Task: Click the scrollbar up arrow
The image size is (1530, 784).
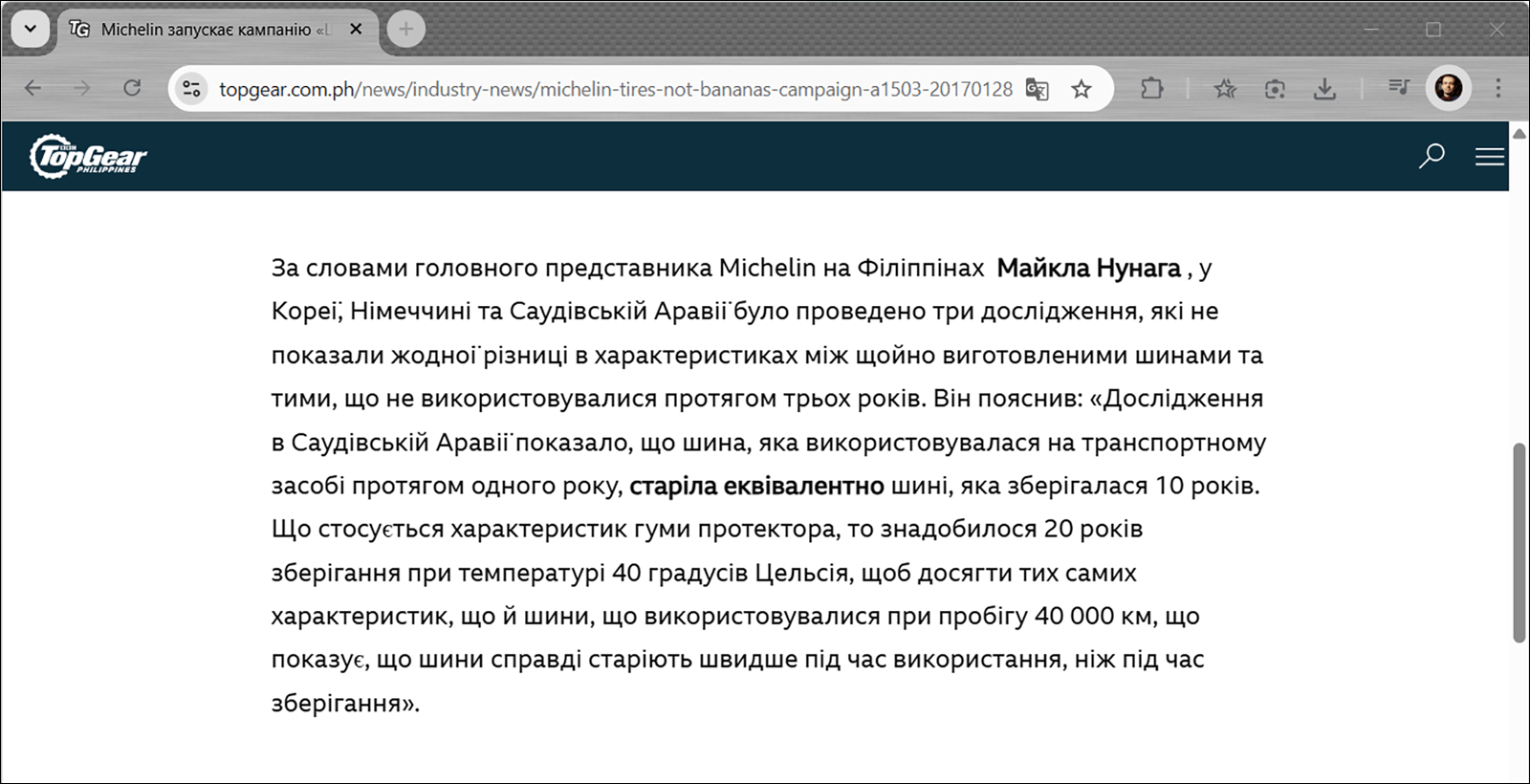Action: coord(1519,133)
